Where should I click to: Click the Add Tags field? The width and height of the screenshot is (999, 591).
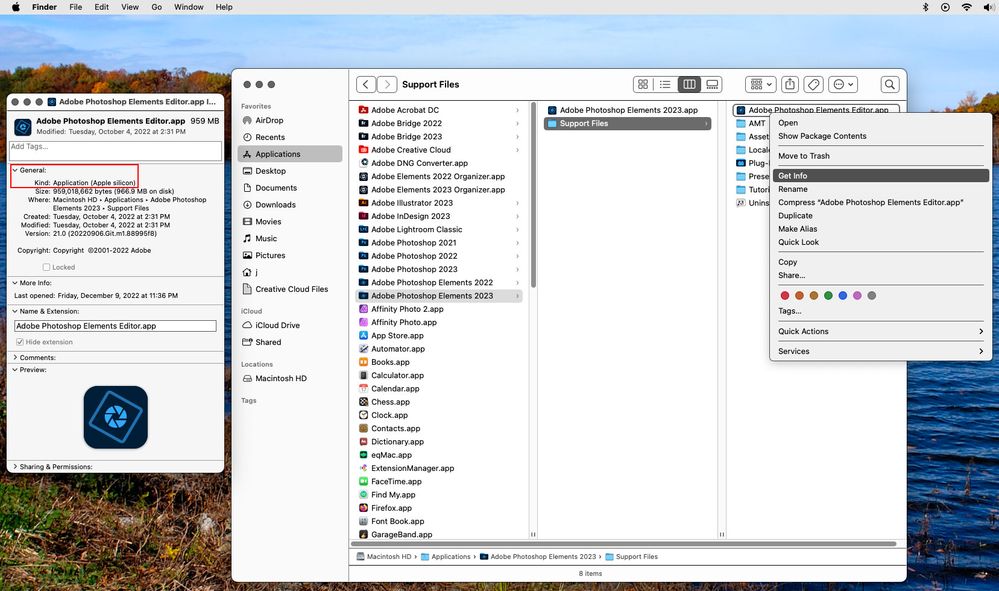coord(115,150)
